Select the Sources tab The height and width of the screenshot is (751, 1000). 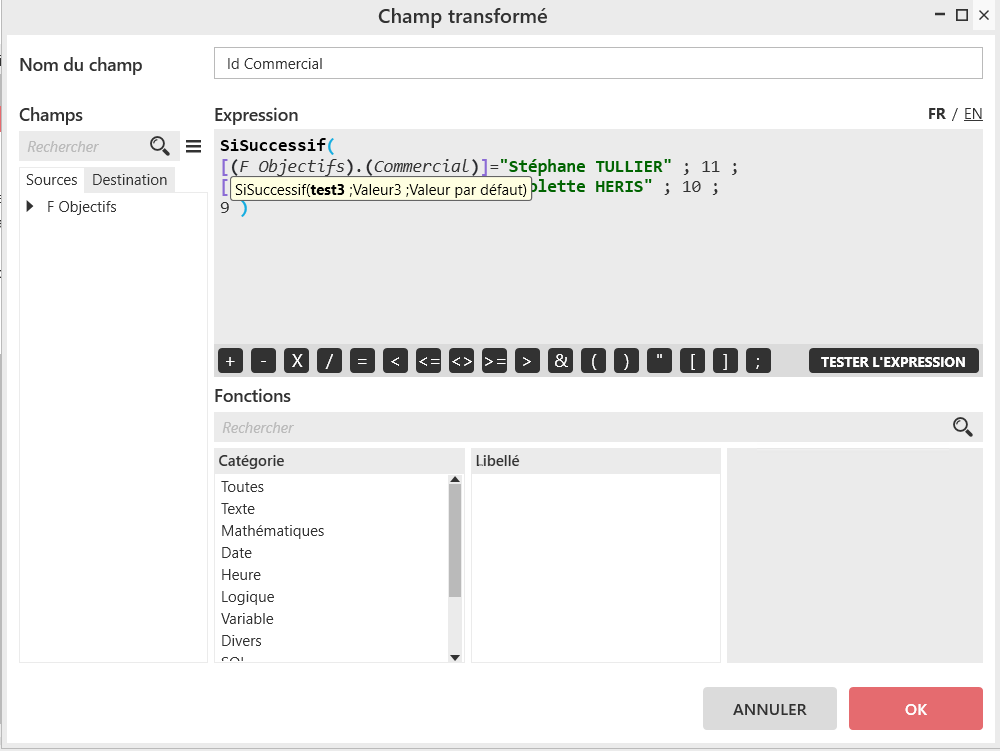[52, 180]
